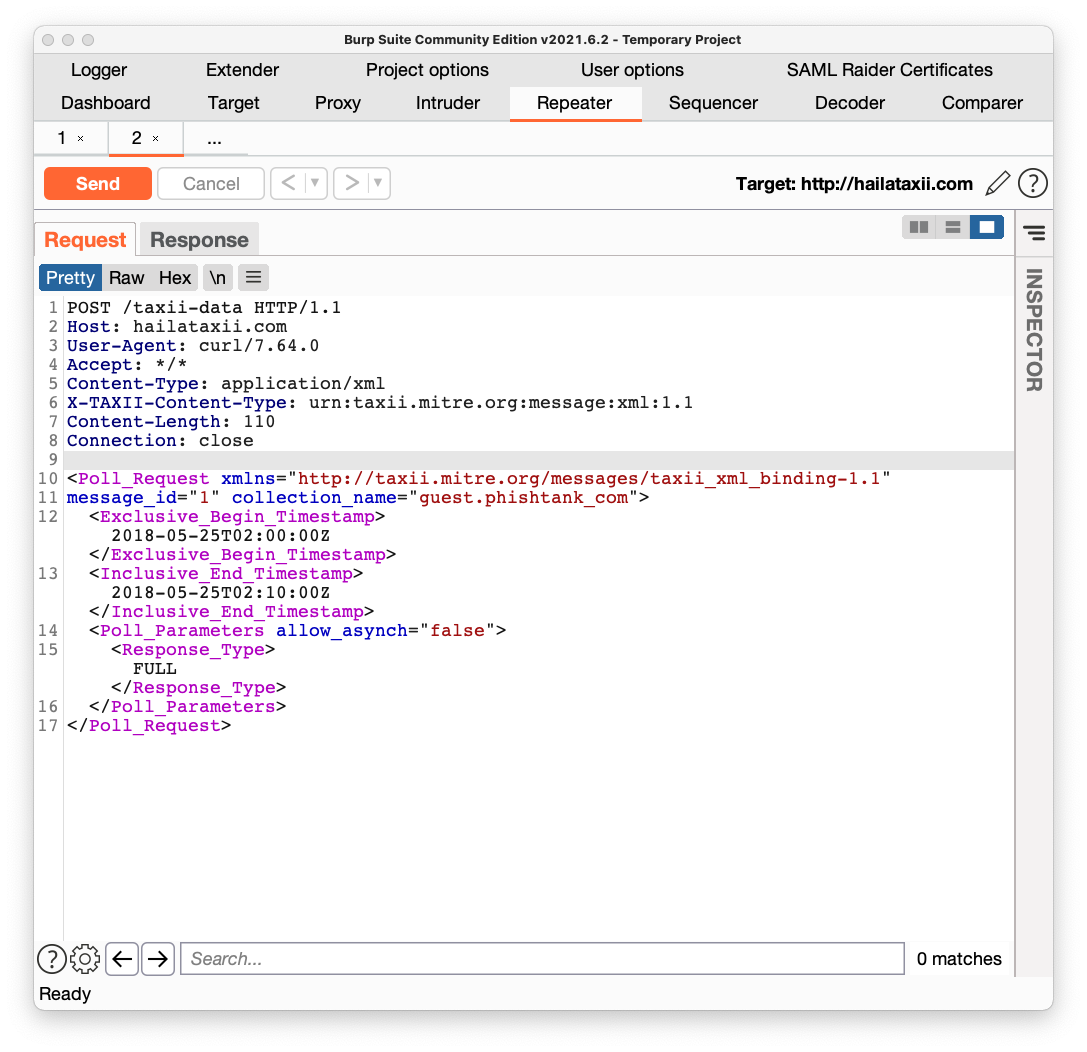Toggle show non-printable chars \n button

pyautogui.click(x=218, y=278)
